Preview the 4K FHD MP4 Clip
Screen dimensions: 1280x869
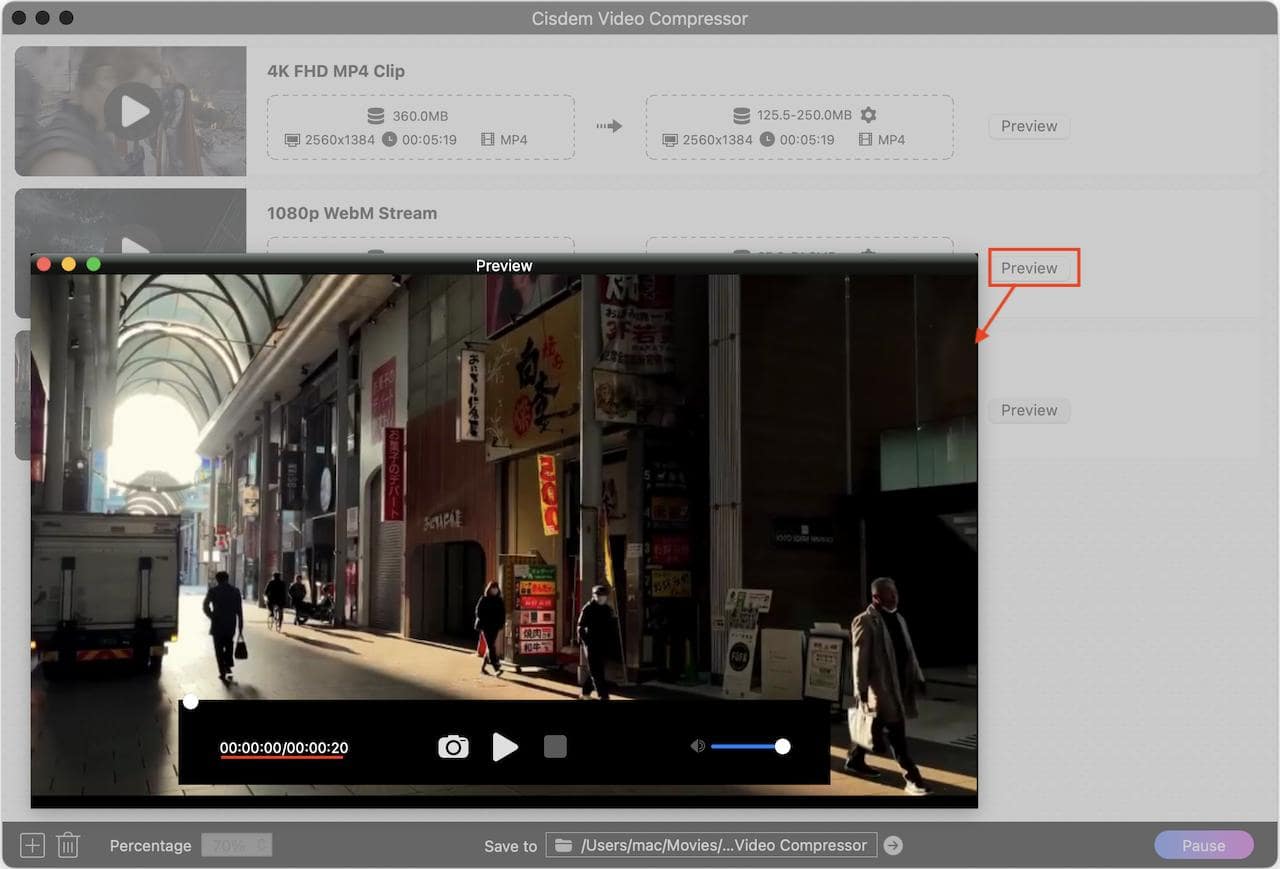[1028, 126]
